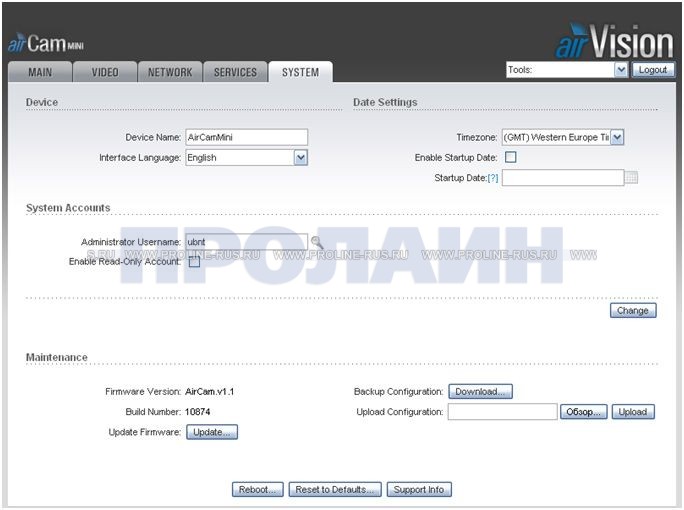Select the SYSTEM tab
The width and height of the screenshot is (684, 510).
point(301,72)
